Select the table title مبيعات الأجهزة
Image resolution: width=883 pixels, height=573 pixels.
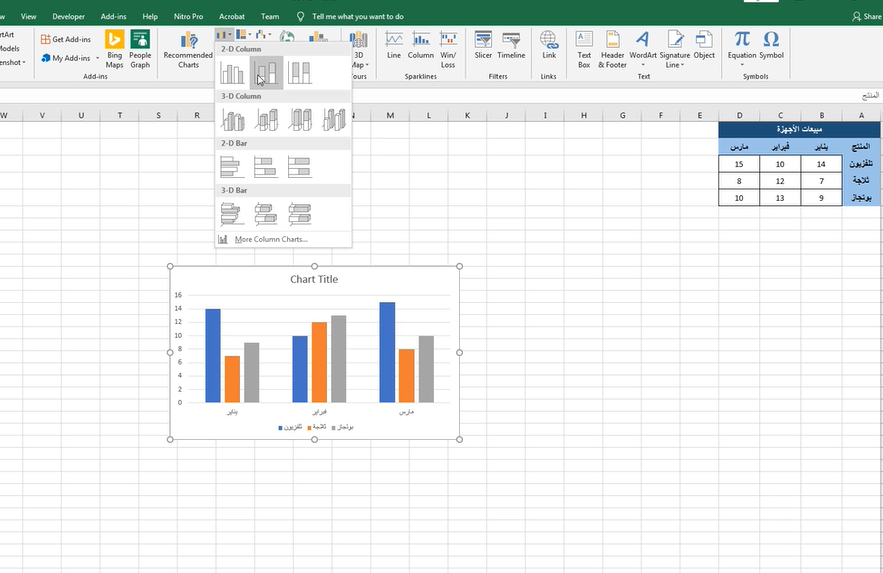tap(799, 129)
